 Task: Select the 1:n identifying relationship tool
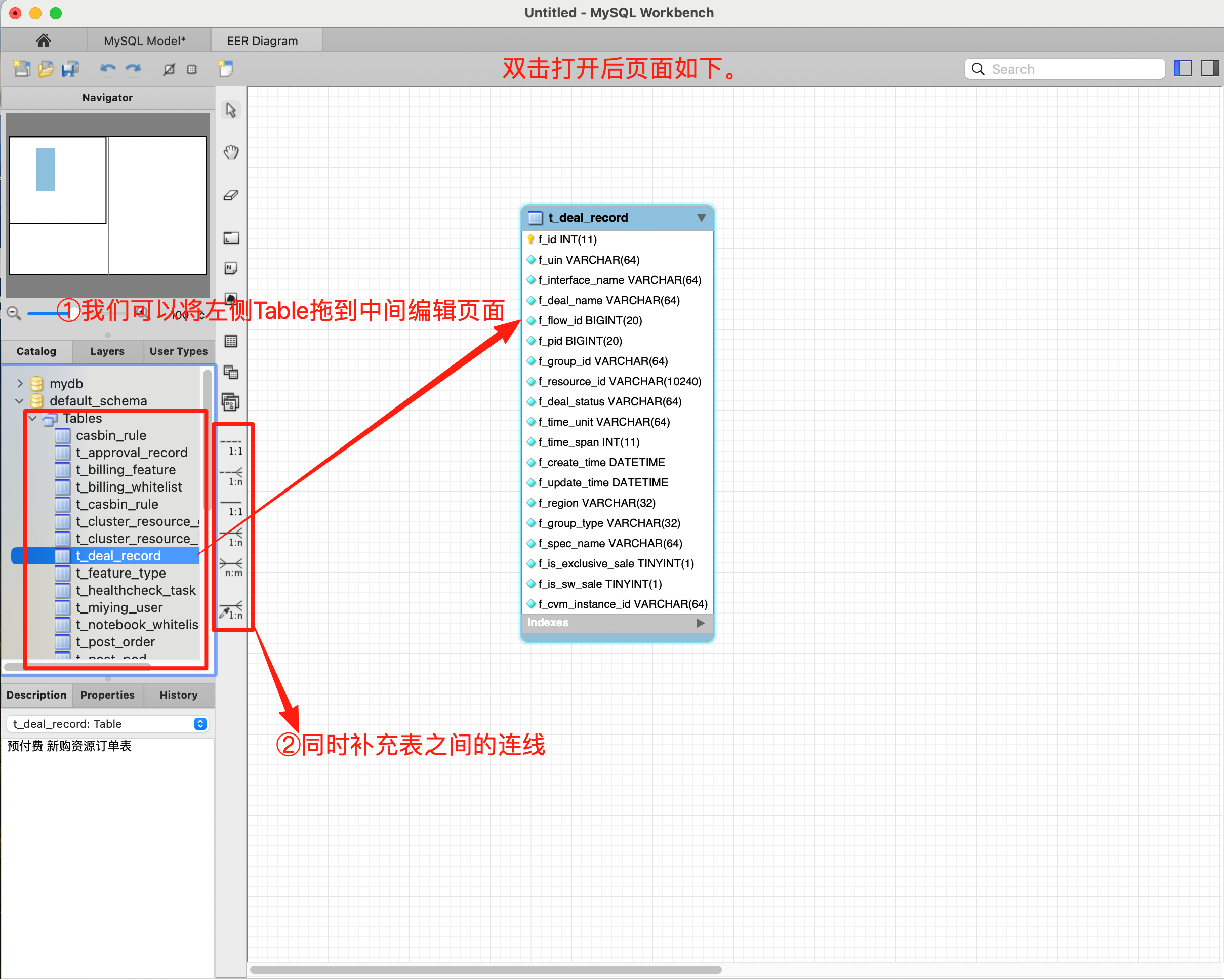[232, 538]
